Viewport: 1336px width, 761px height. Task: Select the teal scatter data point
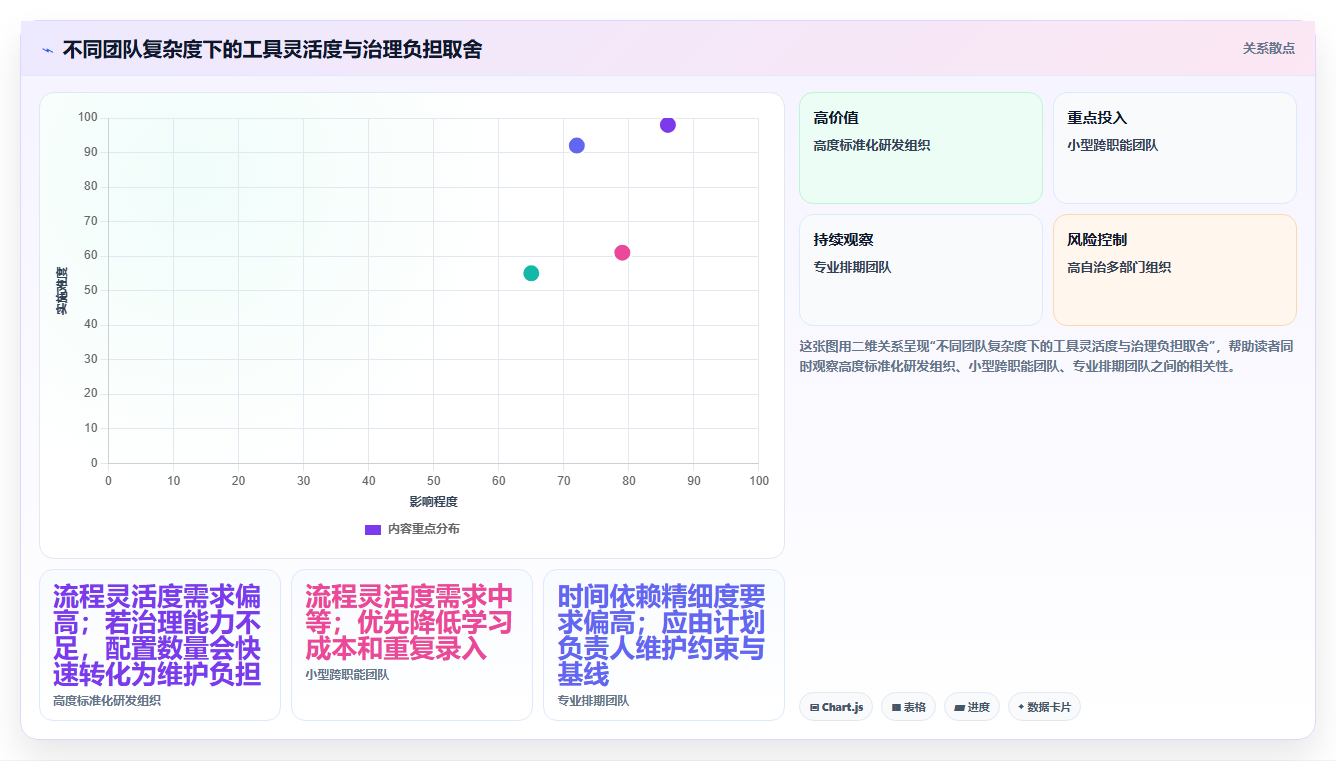coord(531,273)
